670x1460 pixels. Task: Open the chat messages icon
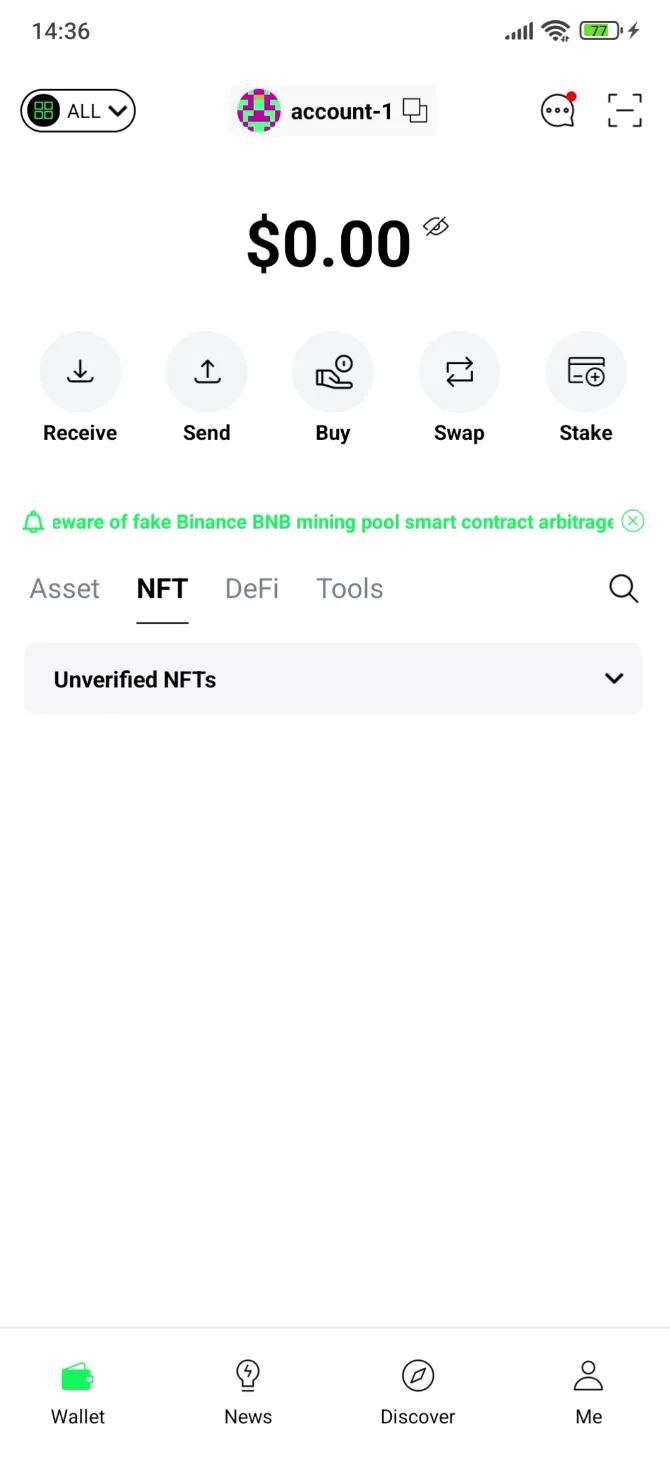[x=558, y=110]
